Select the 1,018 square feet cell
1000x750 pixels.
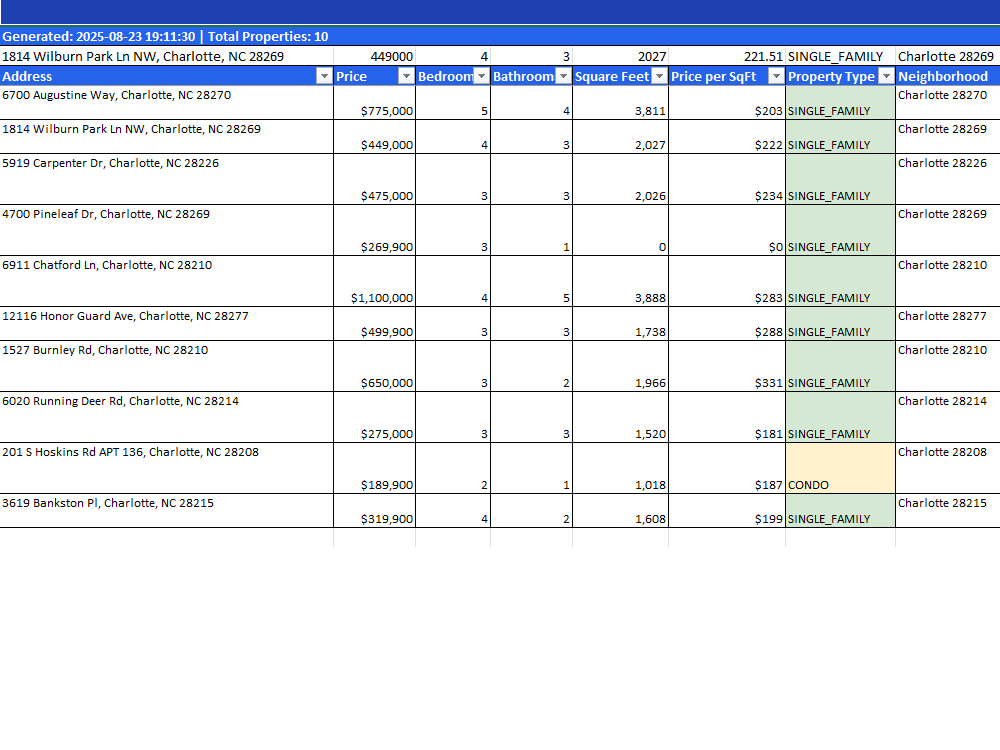tap(621, 468)
